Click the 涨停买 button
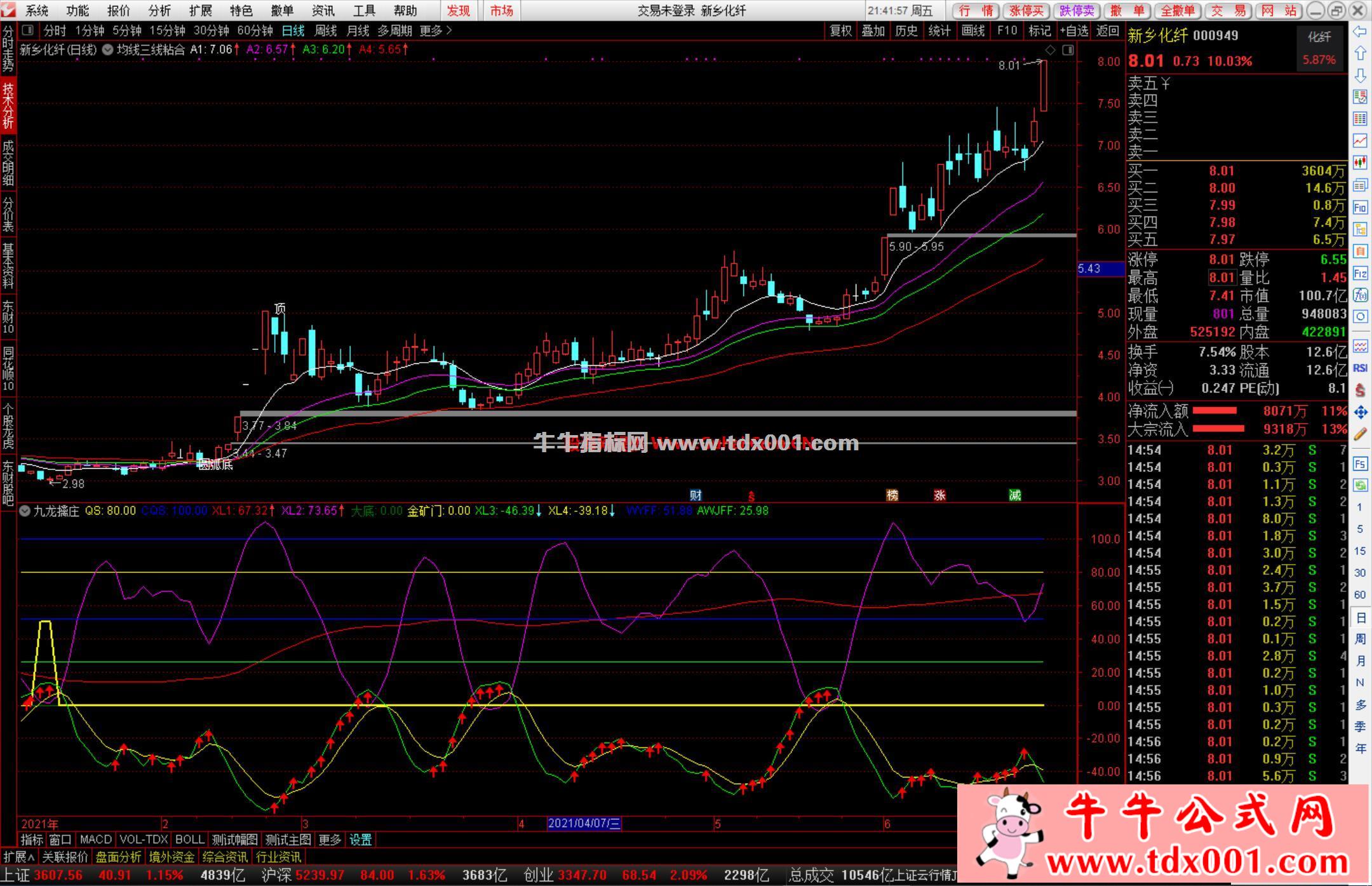This screenshot has height=886, width=1372. (x=1027, y=11)
